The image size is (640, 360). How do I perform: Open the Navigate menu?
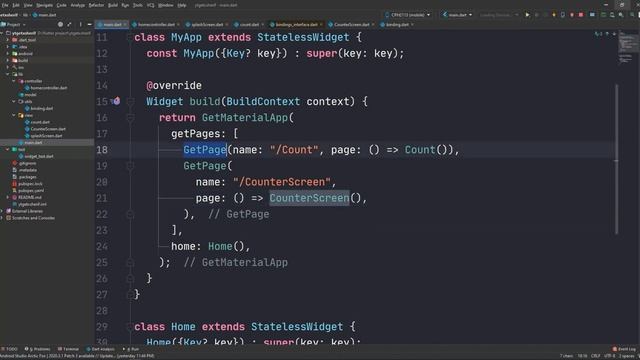coord(44,5)
